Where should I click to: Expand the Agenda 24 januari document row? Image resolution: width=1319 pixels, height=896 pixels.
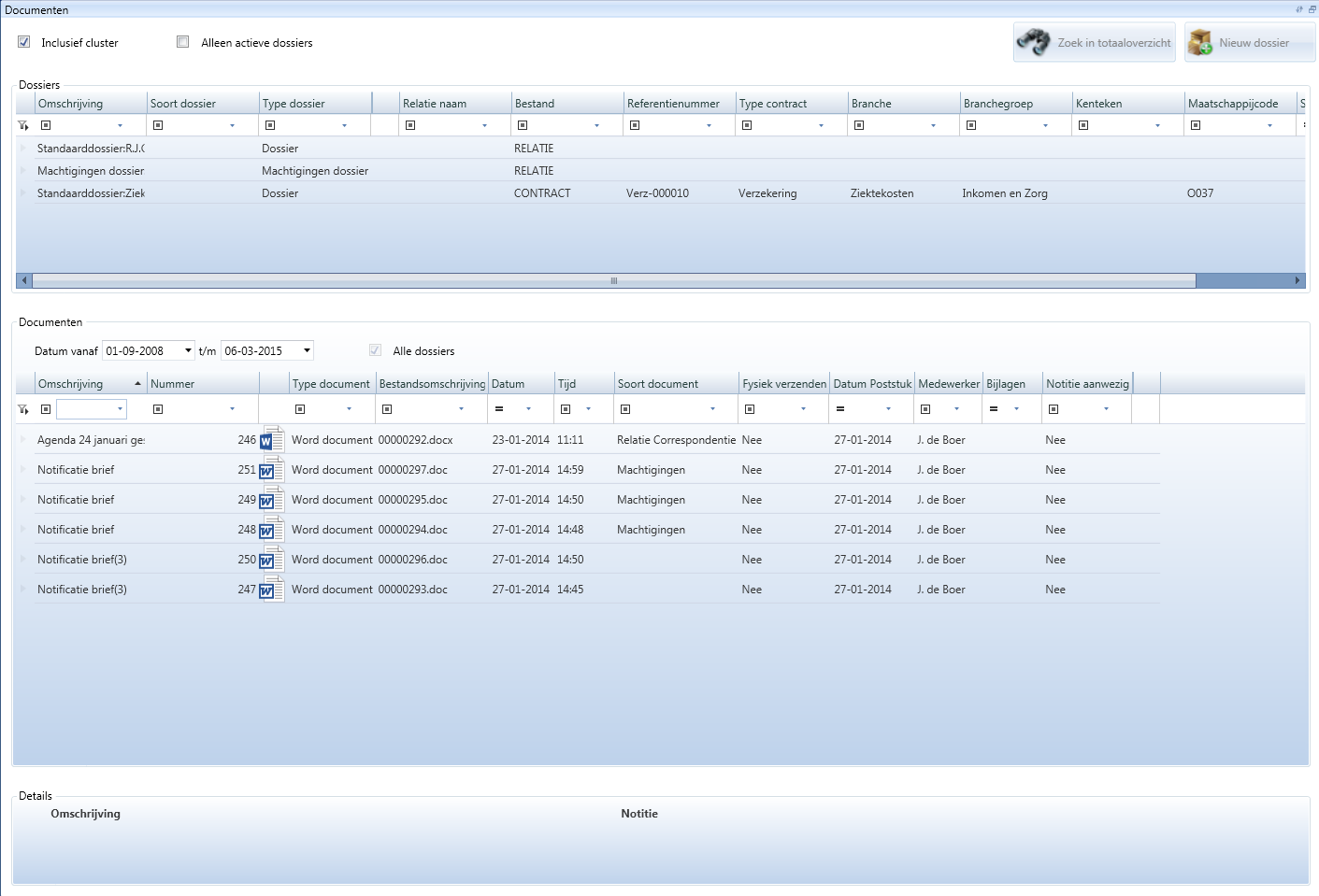point(23,440)
